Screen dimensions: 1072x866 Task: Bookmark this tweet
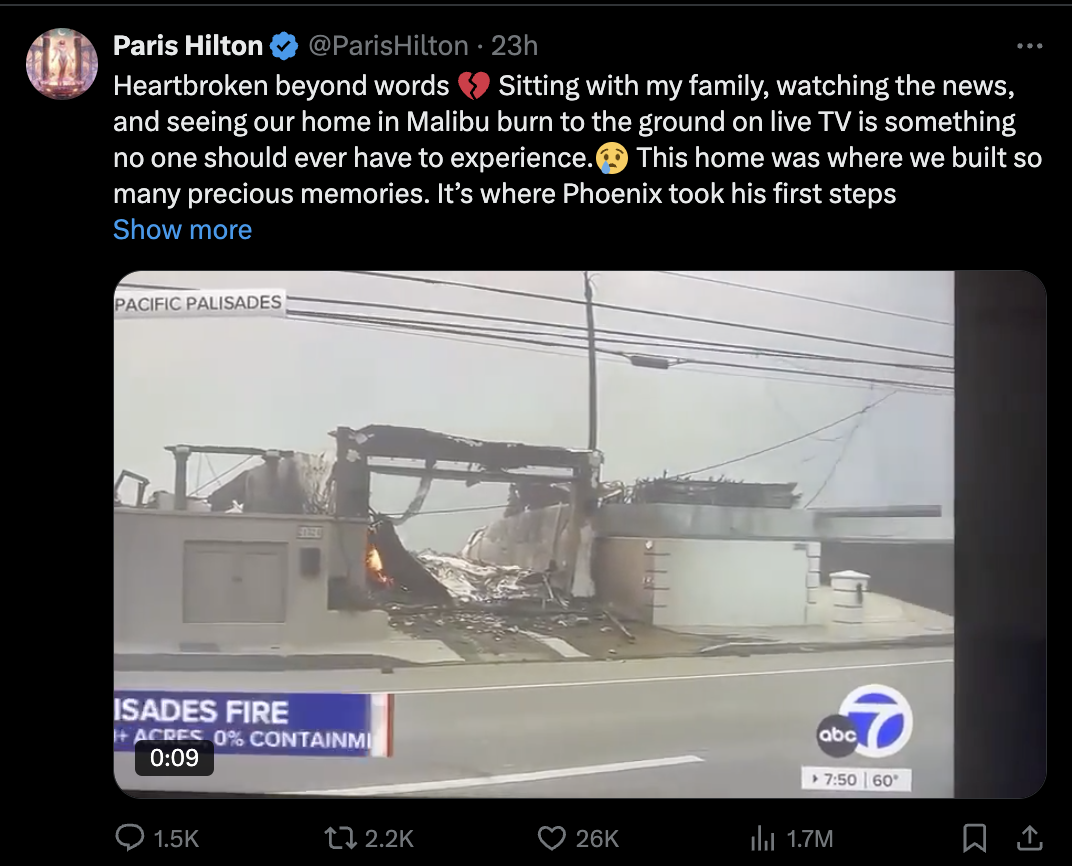click(974, 838)
